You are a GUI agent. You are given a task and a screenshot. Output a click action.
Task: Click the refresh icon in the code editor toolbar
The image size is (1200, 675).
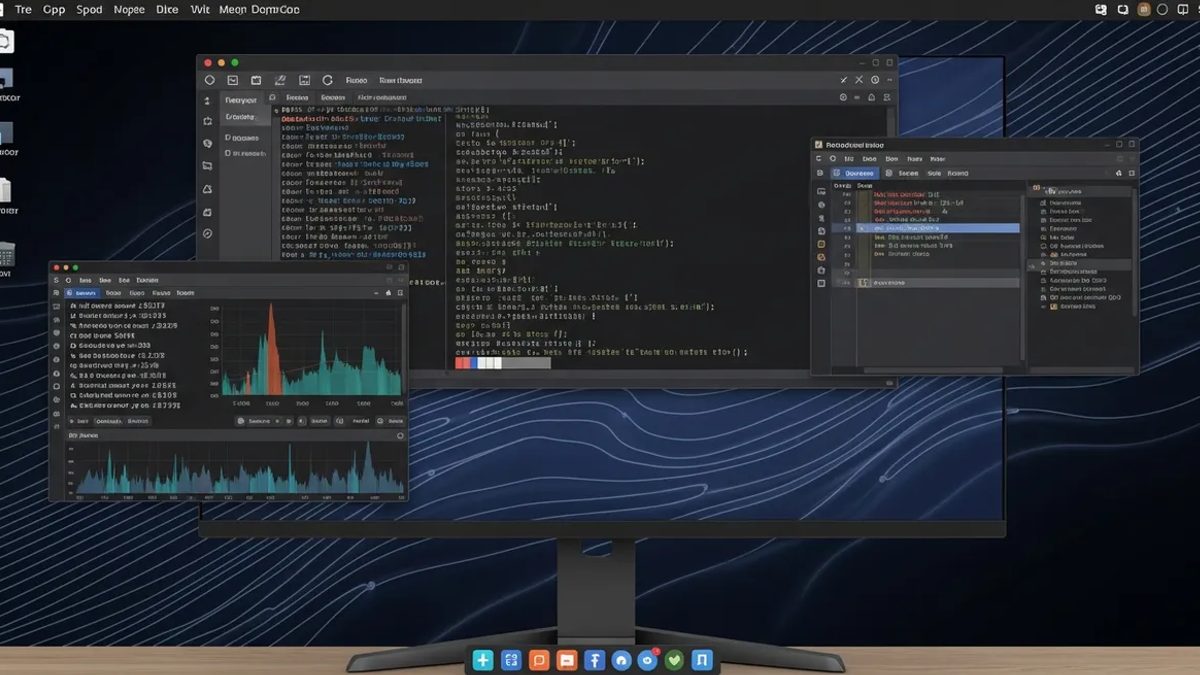click(x=327, y=80)
